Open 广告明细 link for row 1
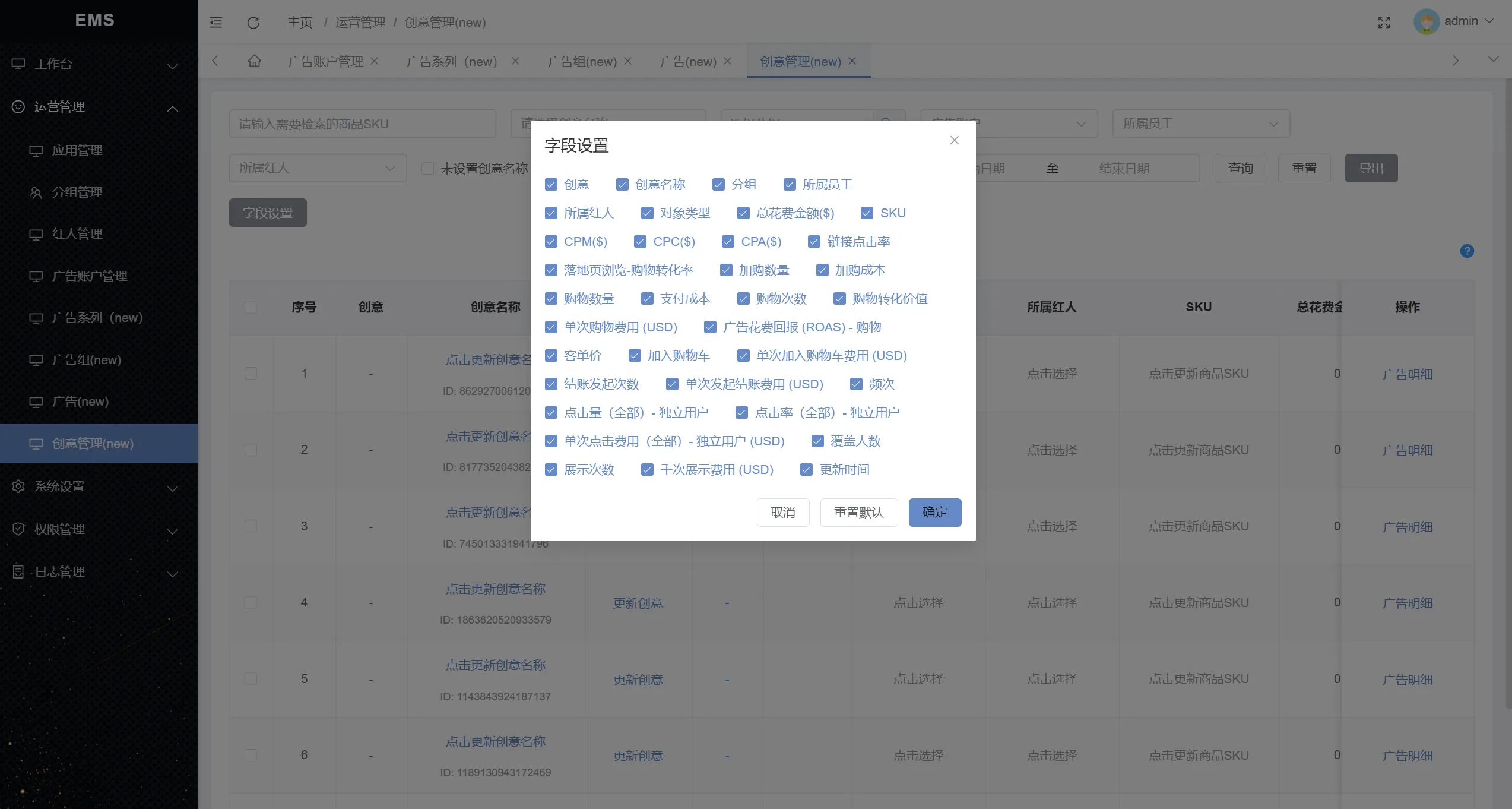The image size is (1512, 809). coord(1408,374)
